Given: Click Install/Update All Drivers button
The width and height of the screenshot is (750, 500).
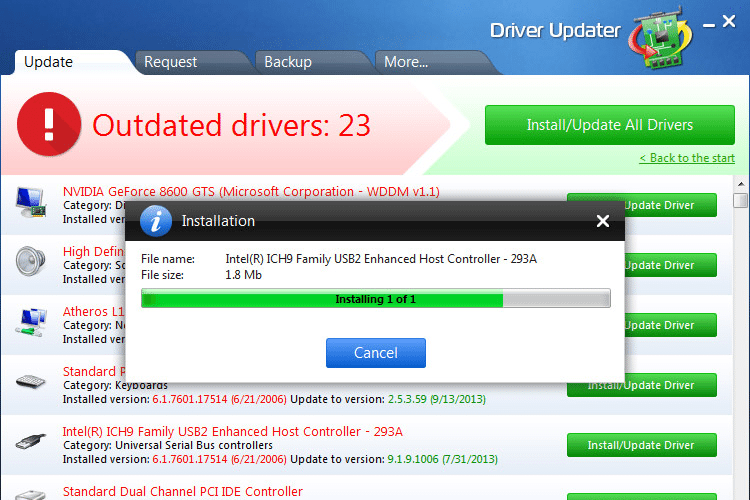Looking at the screenshot, I should coord(610,125).
